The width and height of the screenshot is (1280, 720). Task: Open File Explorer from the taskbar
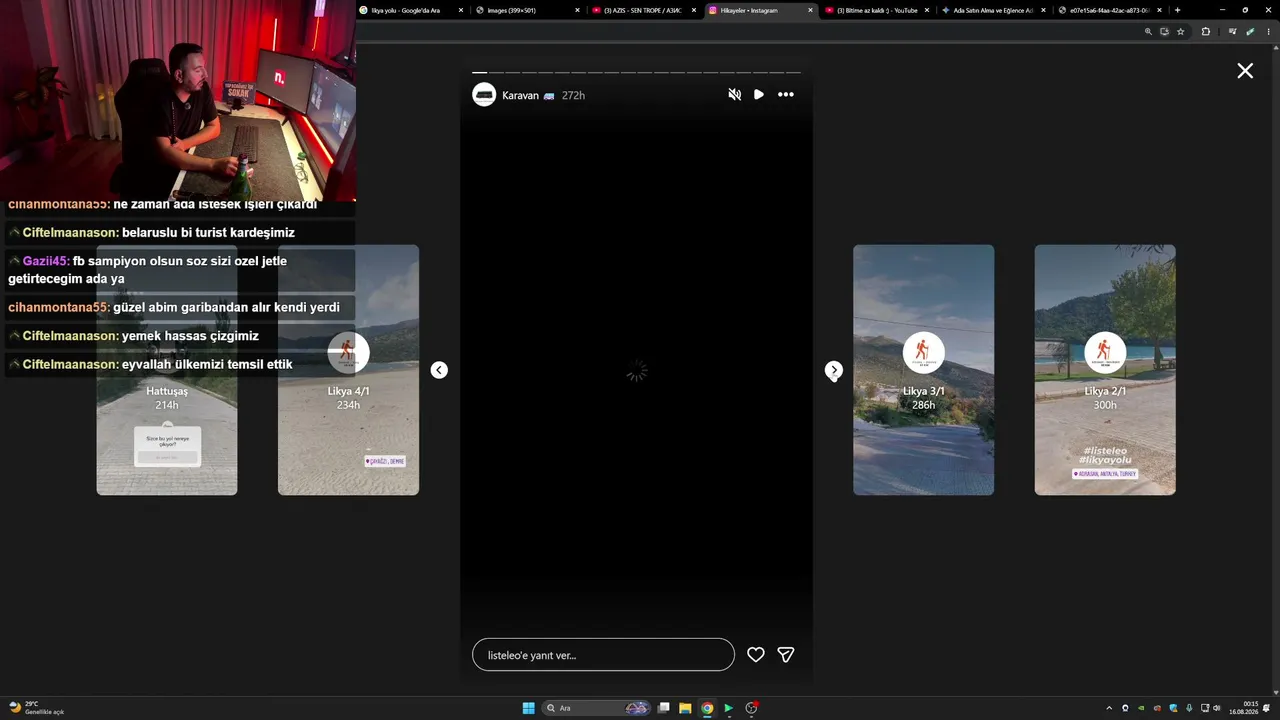coord(685,708)
